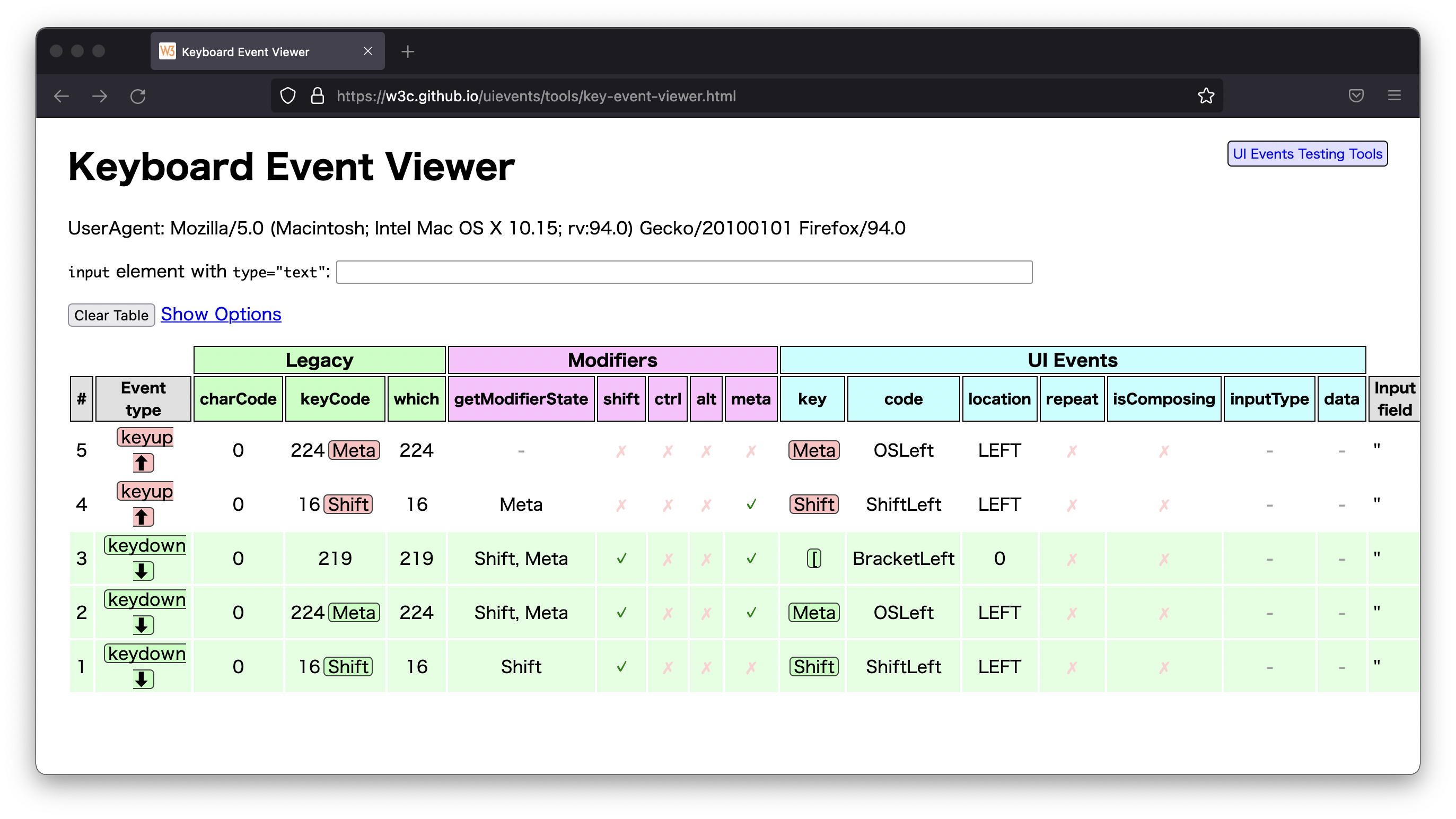The height and width of the screenshot is (819, 1456).
Task: Click the site security padlock icon
Action: [317, 96]
